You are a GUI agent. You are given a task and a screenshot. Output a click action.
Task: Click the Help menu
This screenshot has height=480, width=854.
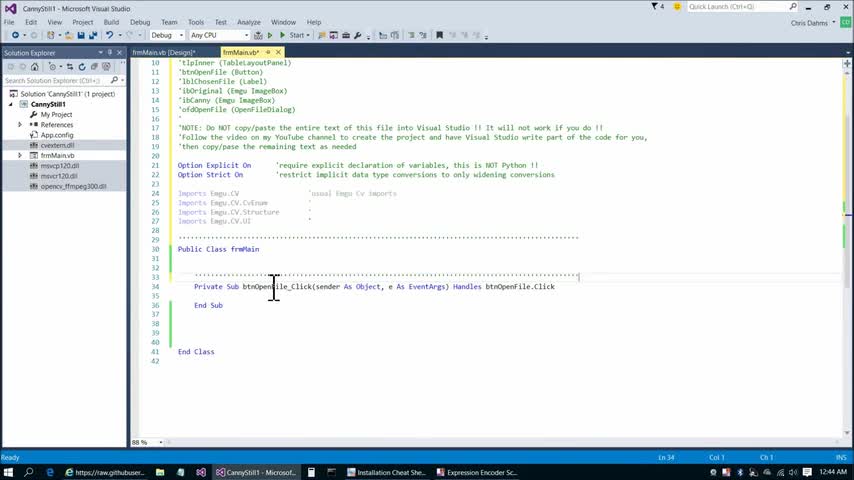314,22
